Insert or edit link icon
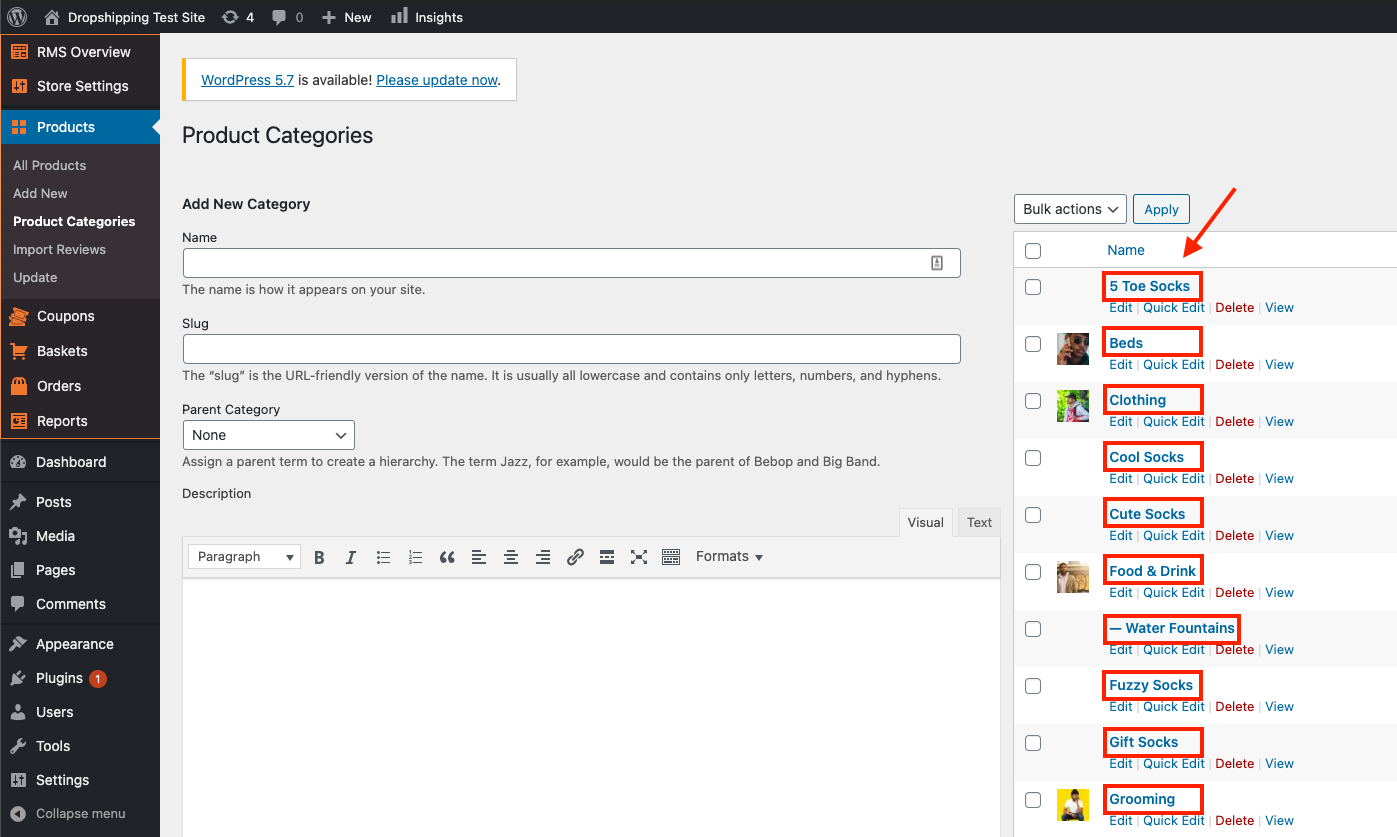Viewport: 1397px width, 837px height. [x=575, y=557]
